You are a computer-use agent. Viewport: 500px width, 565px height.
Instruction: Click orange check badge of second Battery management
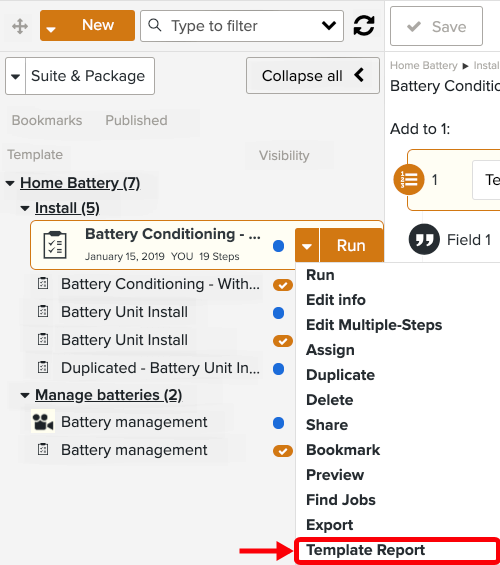point(283,451)
